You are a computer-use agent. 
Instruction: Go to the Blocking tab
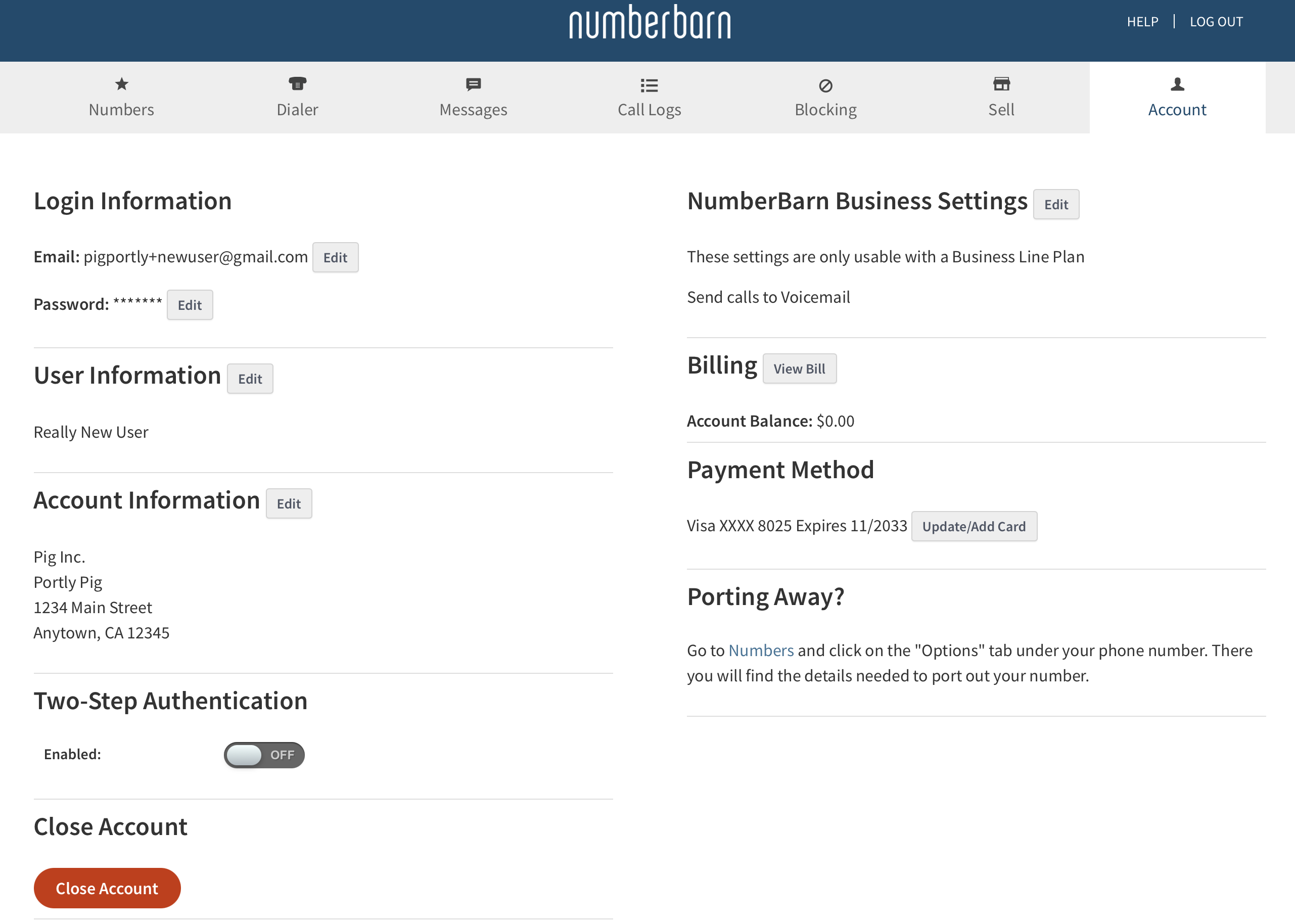click(x=825, y=109)
